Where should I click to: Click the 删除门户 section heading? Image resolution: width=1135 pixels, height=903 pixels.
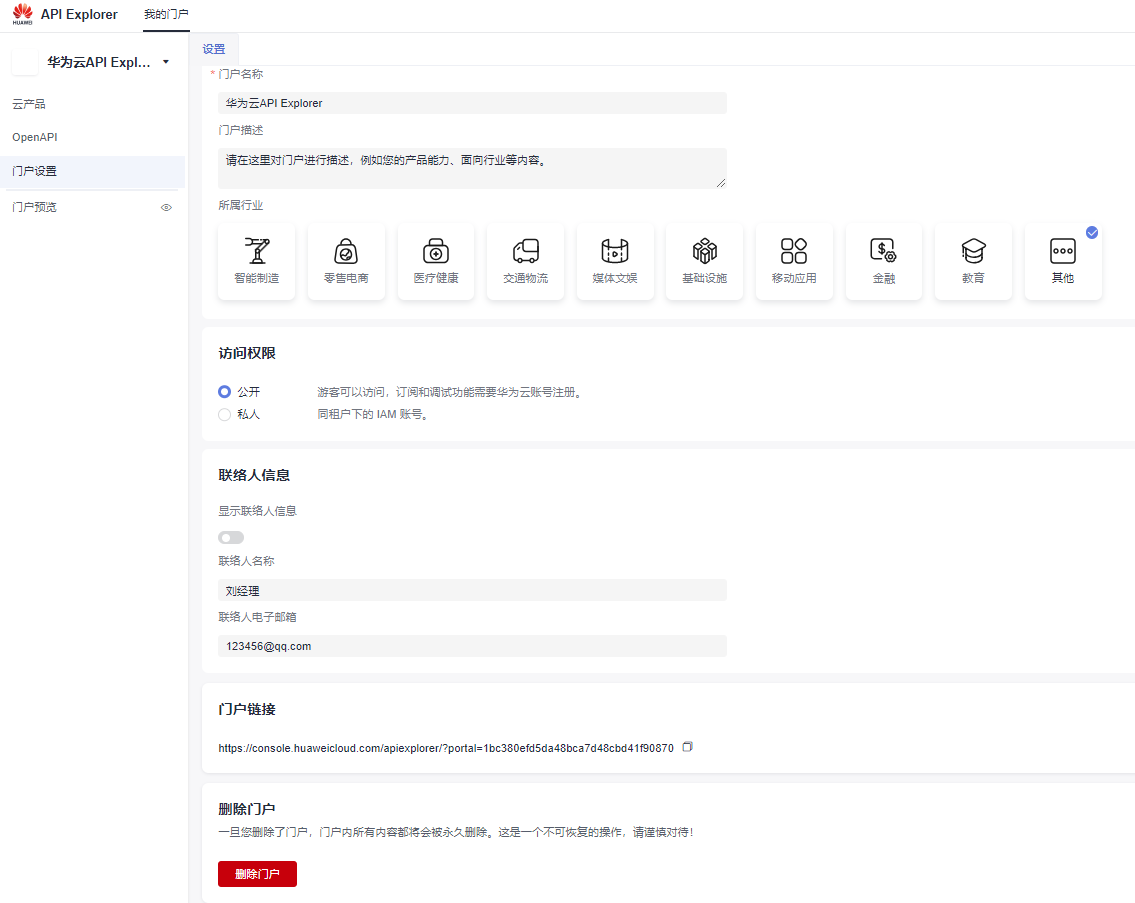point(247,809)
